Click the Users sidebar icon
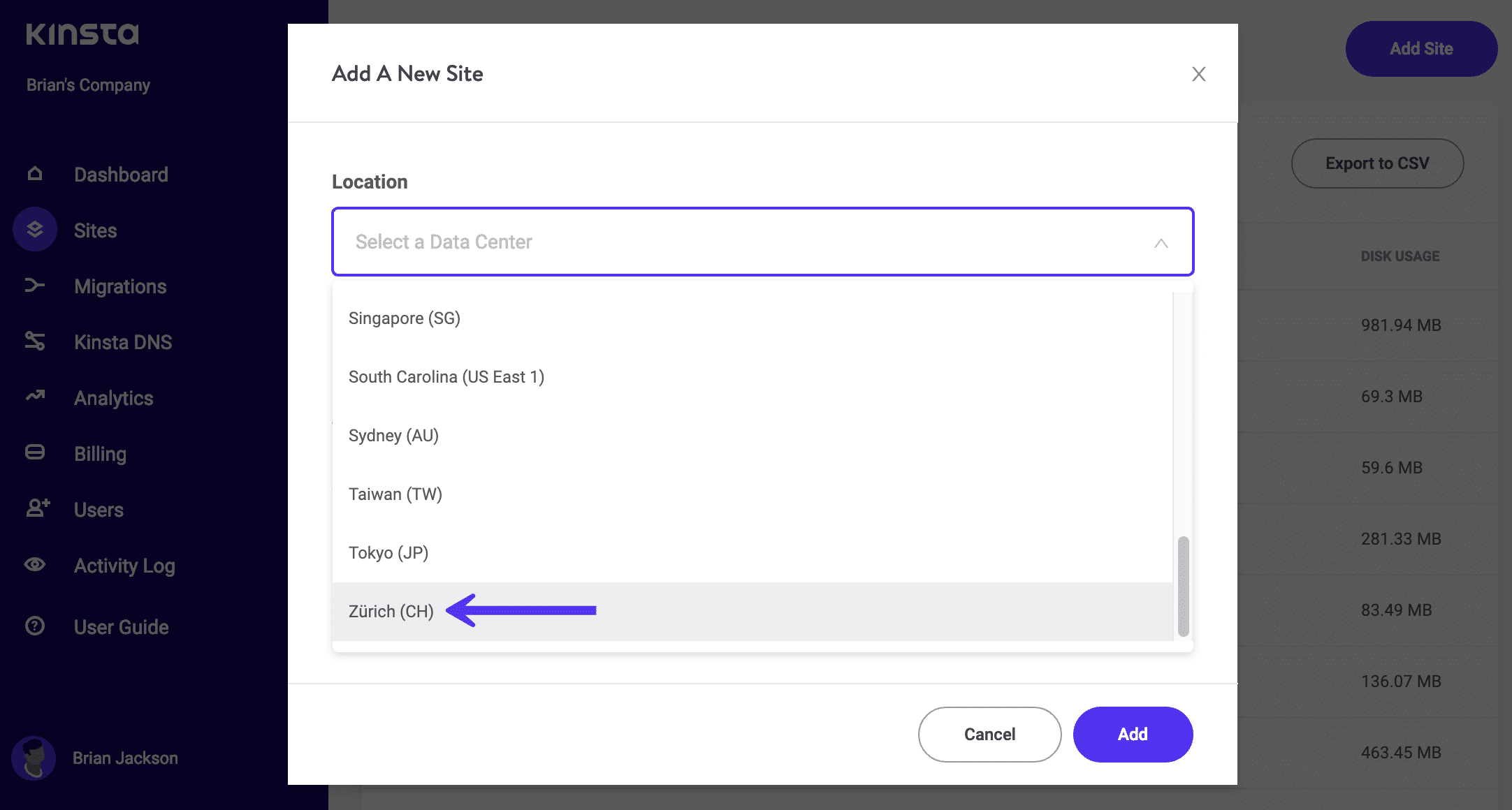 (x=35, y=508)
